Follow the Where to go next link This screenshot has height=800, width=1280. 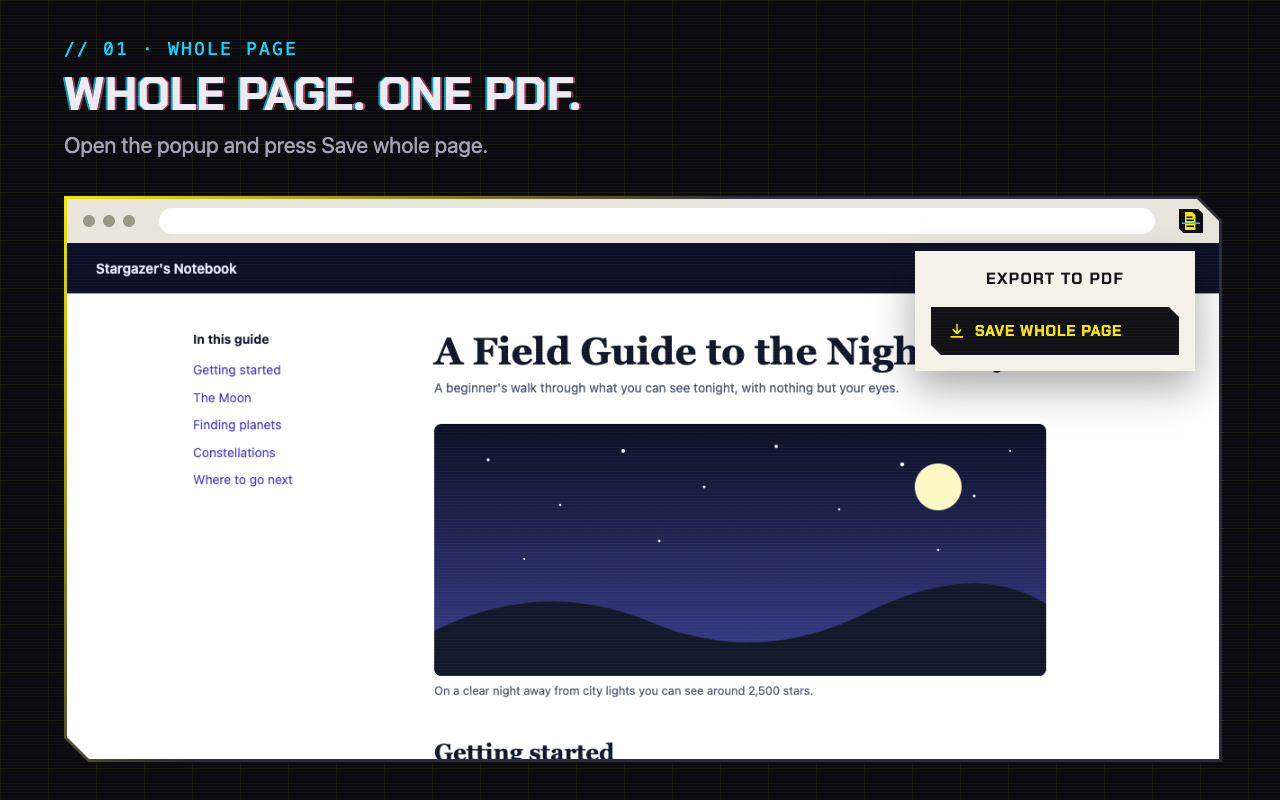[x=243, y=480]
